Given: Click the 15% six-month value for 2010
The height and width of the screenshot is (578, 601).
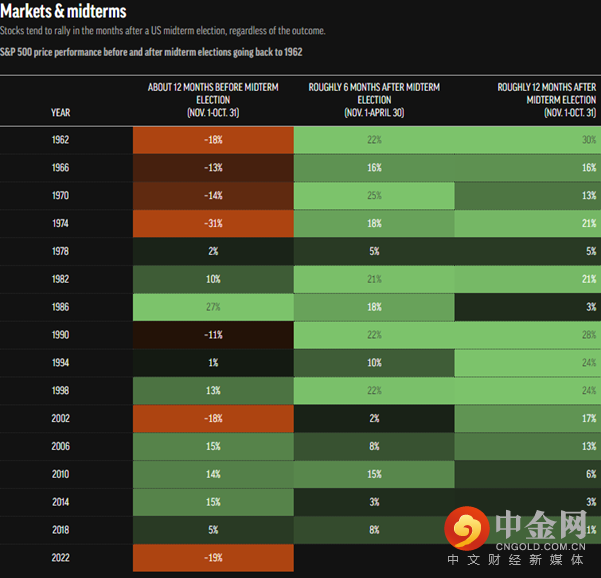Looking at the screenshot, I should pyautogui.click(x=374, y=474).
